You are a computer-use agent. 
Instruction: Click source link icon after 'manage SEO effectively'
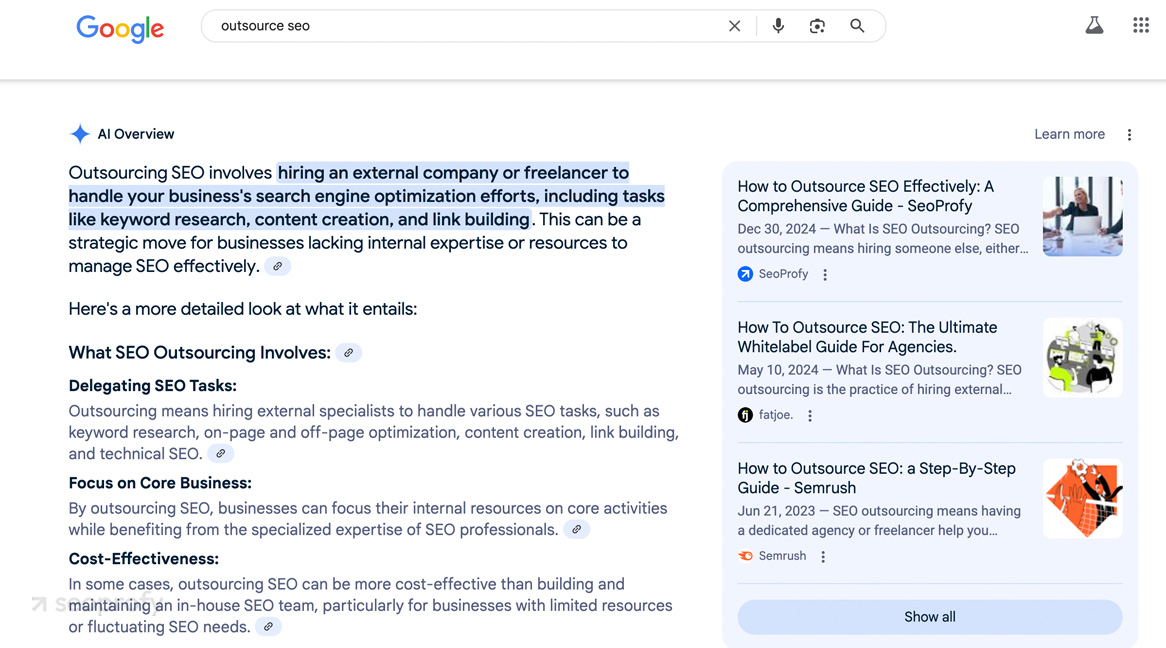[277, 266]
